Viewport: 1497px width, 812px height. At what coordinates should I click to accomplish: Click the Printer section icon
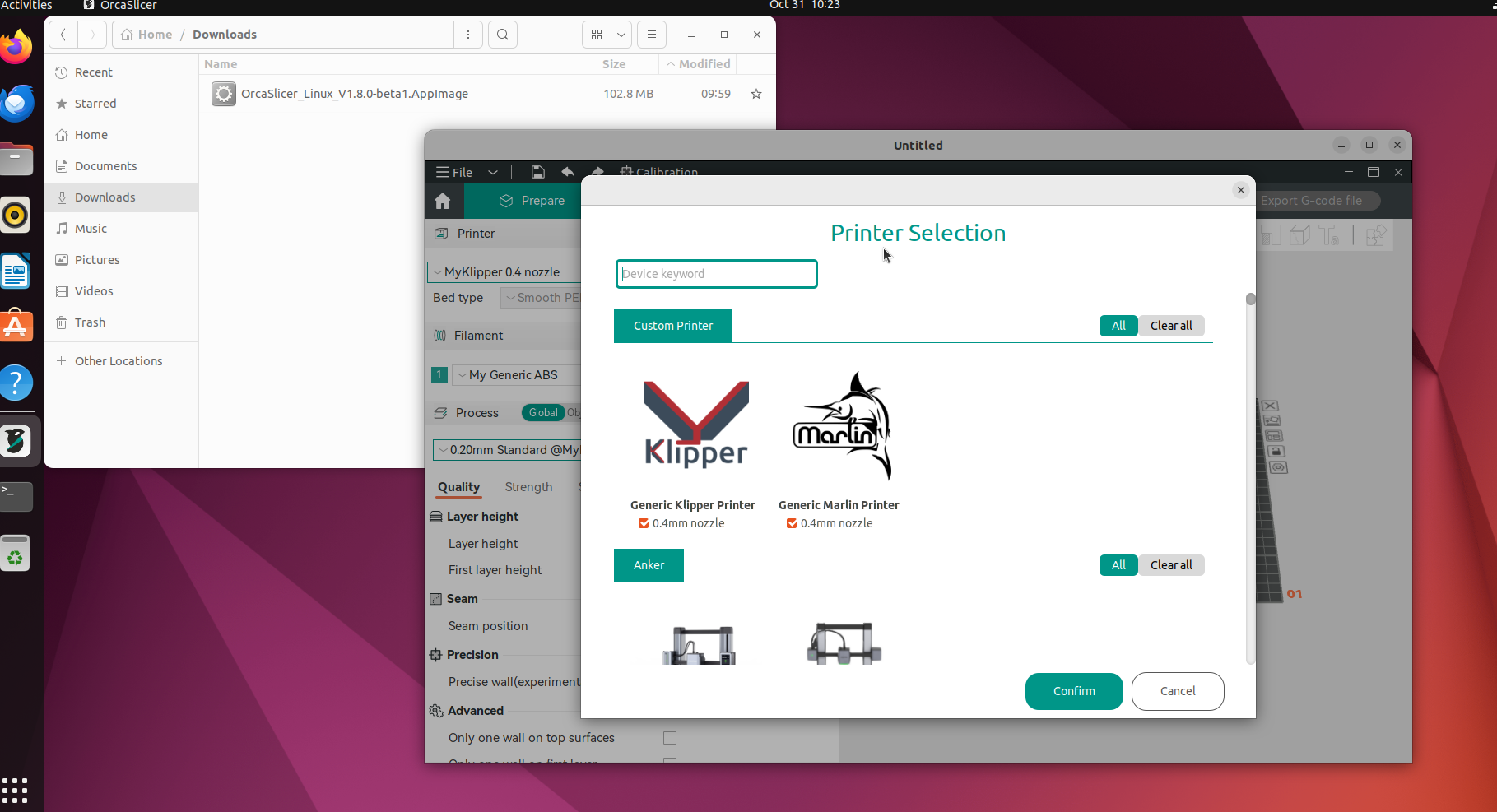(441, 234)
